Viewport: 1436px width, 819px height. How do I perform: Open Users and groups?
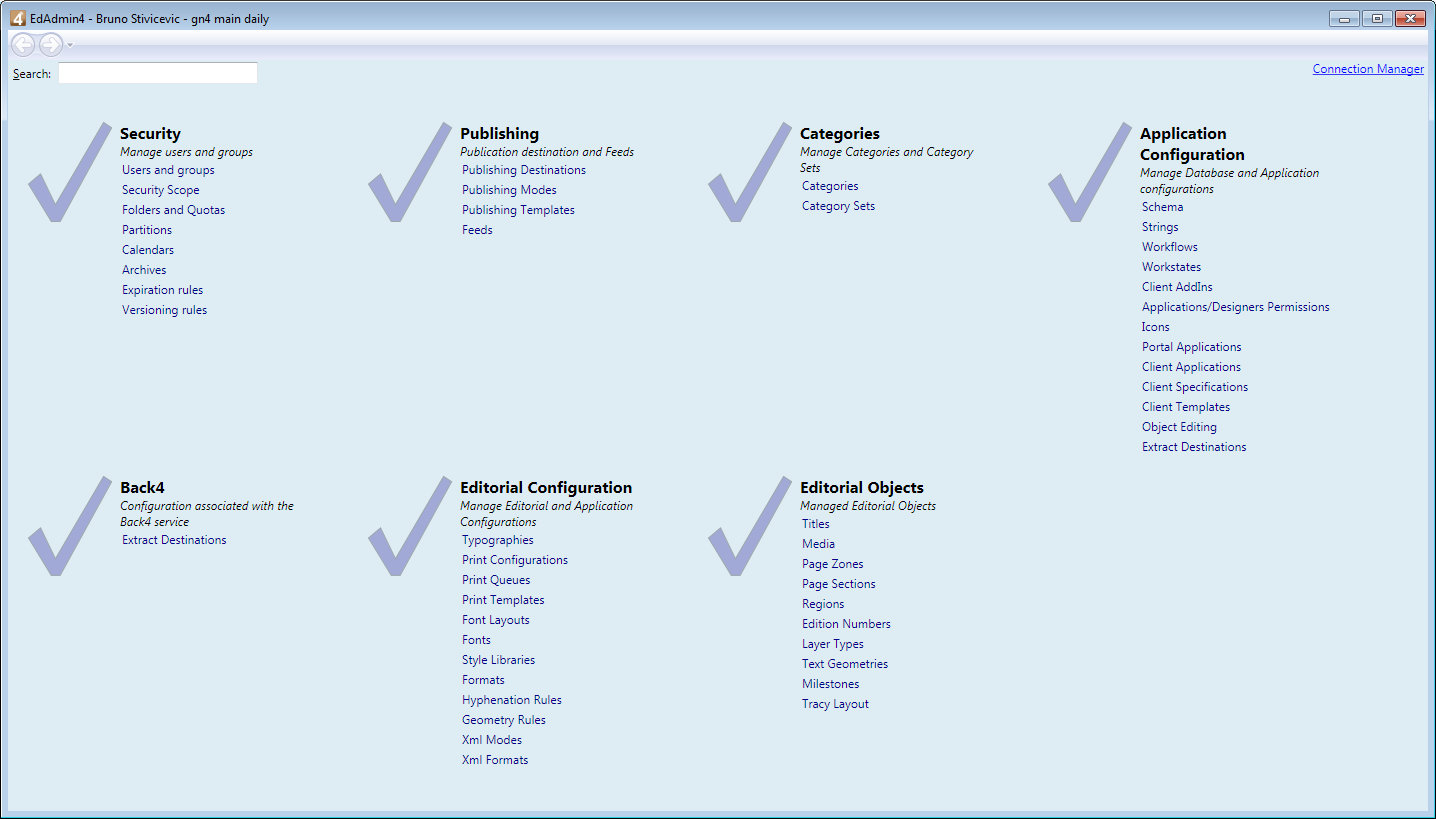(x=168, y=170)
